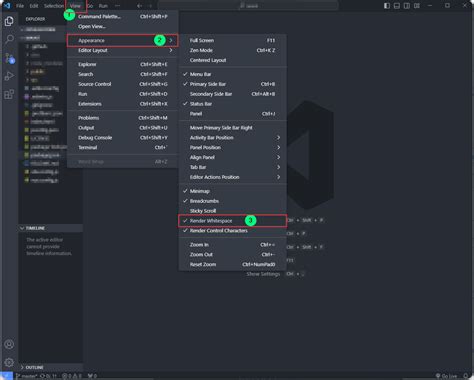The image size is (474, 380).
Task: Open the File menu
Action: point(20,6)
